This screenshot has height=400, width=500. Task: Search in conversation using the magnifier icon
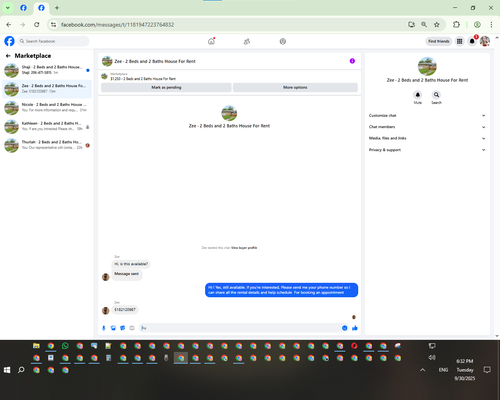(436, 95)
